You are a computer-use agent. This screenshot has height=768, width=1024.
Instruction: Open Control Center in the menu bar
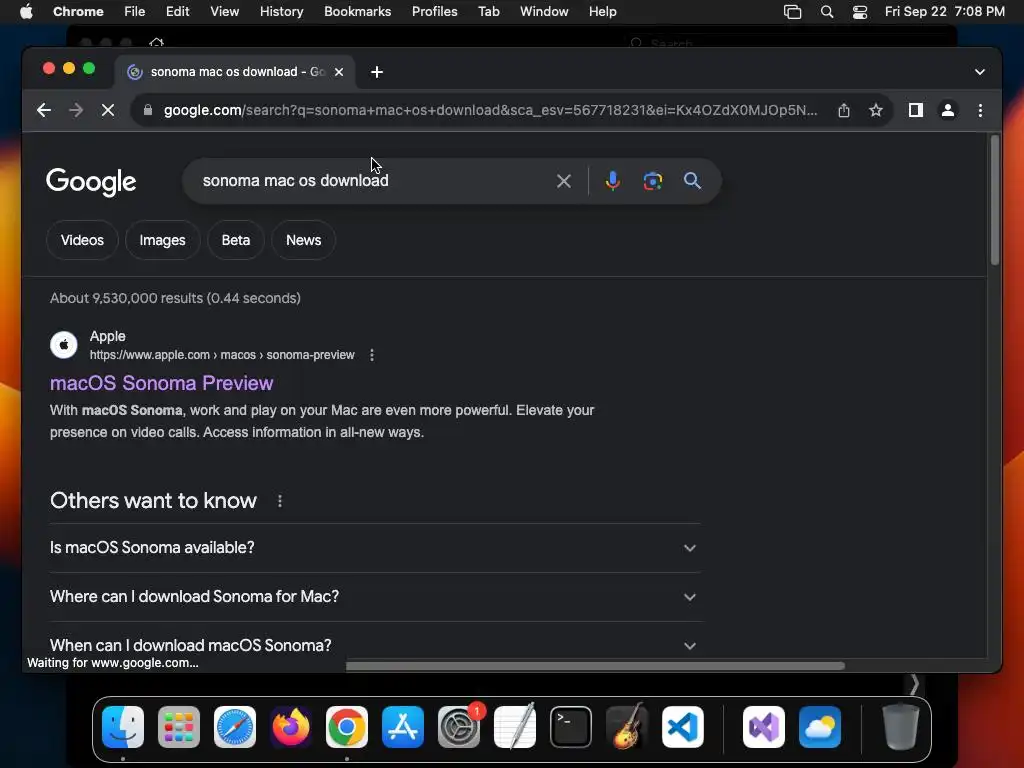click(860, 12)
